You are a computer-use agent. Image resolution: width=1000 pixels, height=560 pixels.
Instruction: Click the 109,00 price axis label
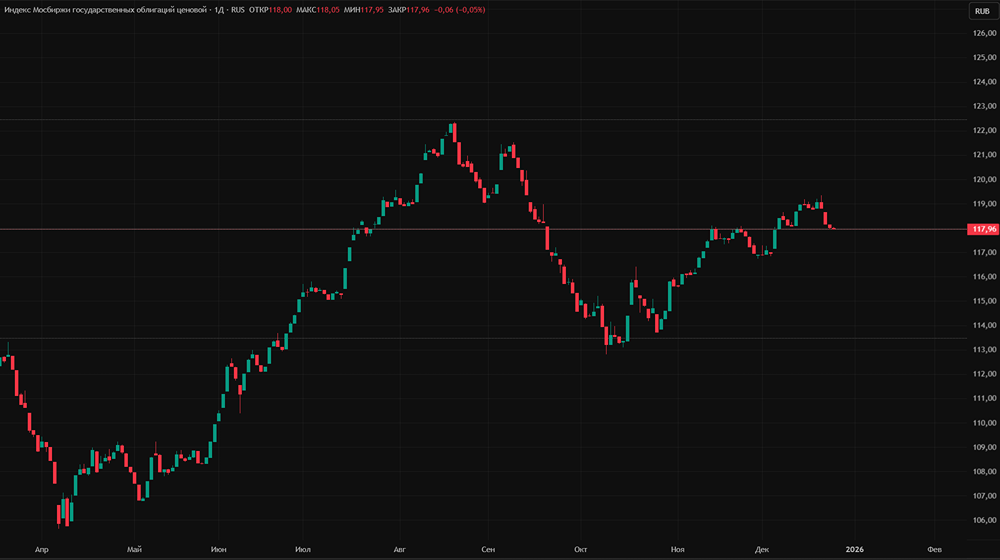coord(985,447)
